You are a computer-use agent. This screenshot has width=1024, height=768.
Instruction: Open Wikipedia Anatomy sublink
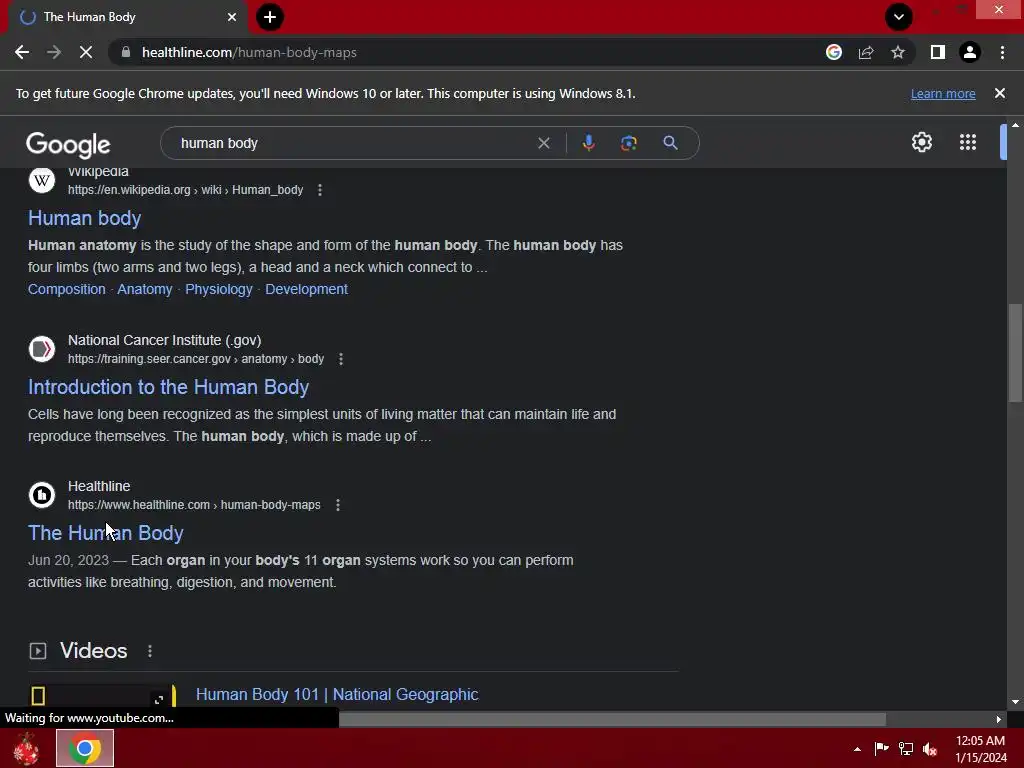pos(144,289)
